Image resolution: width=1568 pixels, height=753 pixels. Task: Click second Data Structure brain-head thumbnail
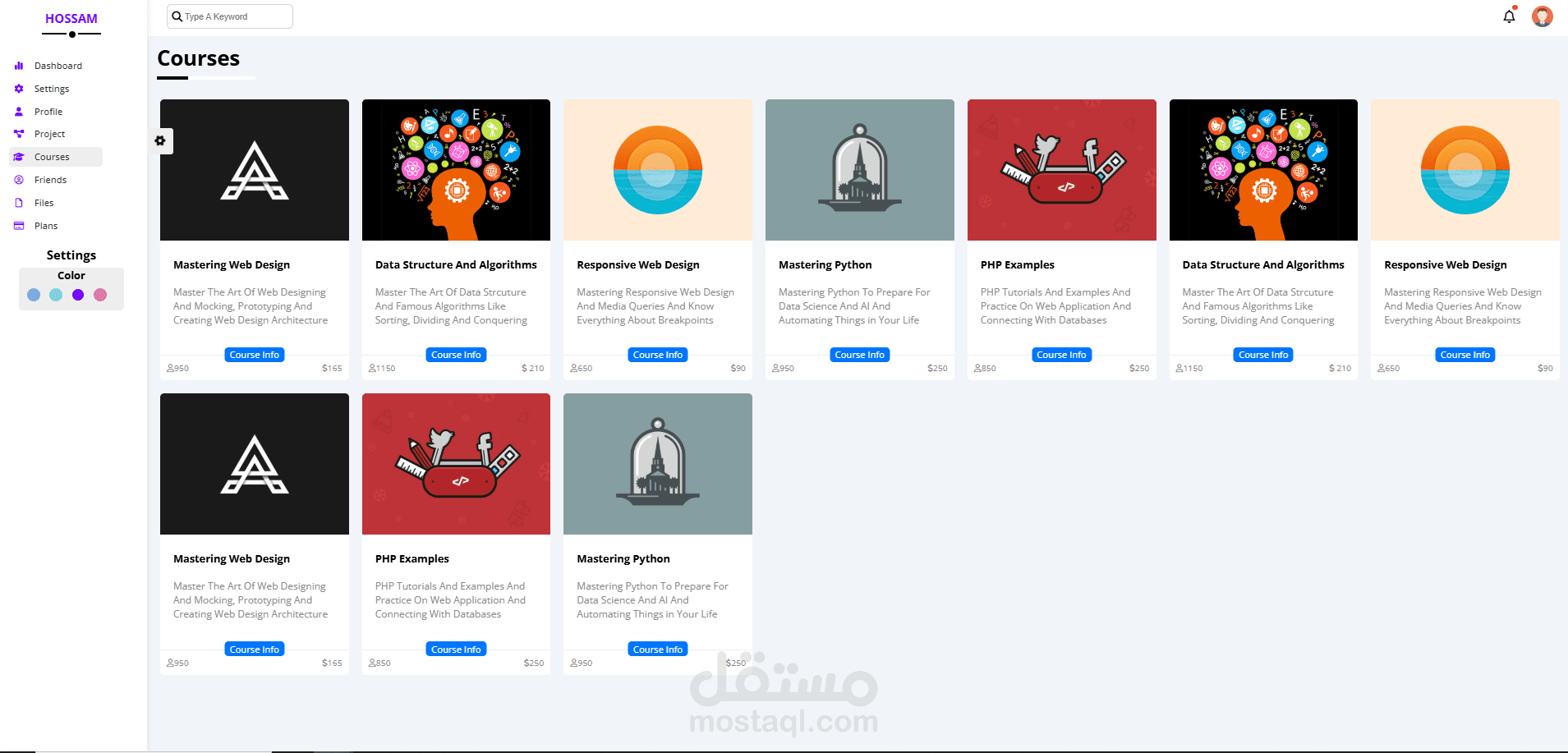coord(1263,170)
